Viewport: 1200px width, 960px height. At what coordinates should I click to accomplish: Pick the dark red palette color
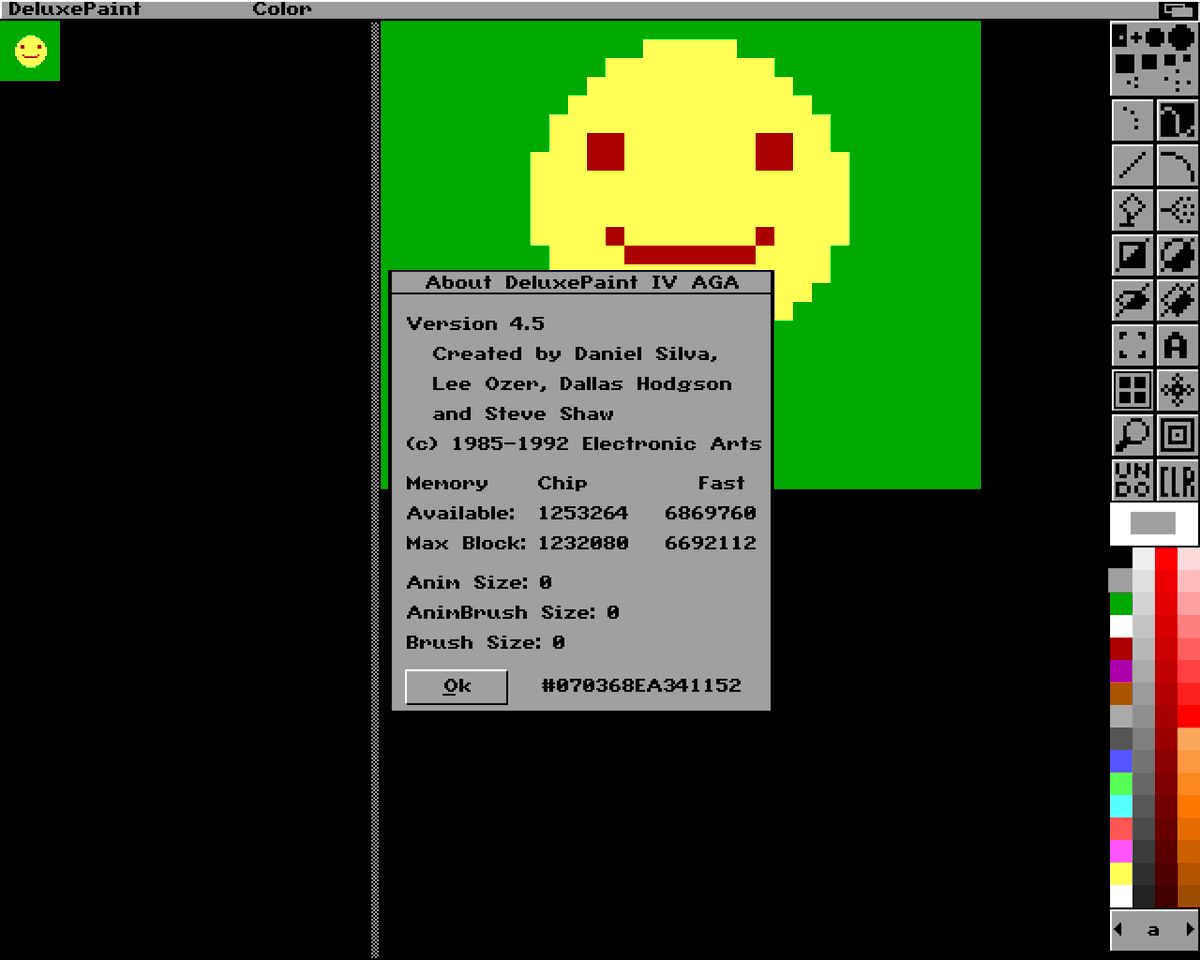click(x=1121, y=649)
